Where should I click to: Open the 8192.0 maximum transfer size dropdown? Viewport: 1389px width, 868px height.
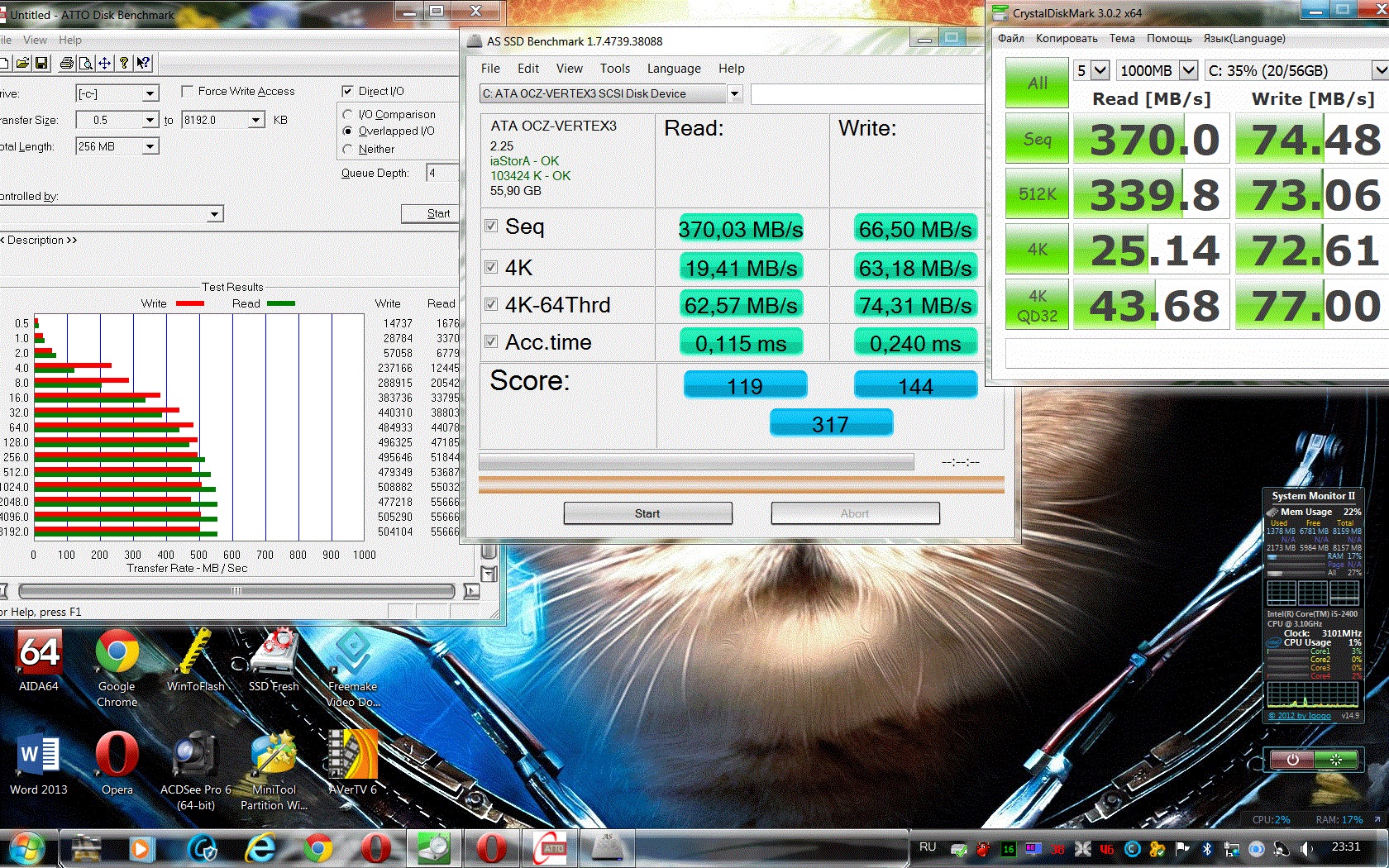point(223,120)
